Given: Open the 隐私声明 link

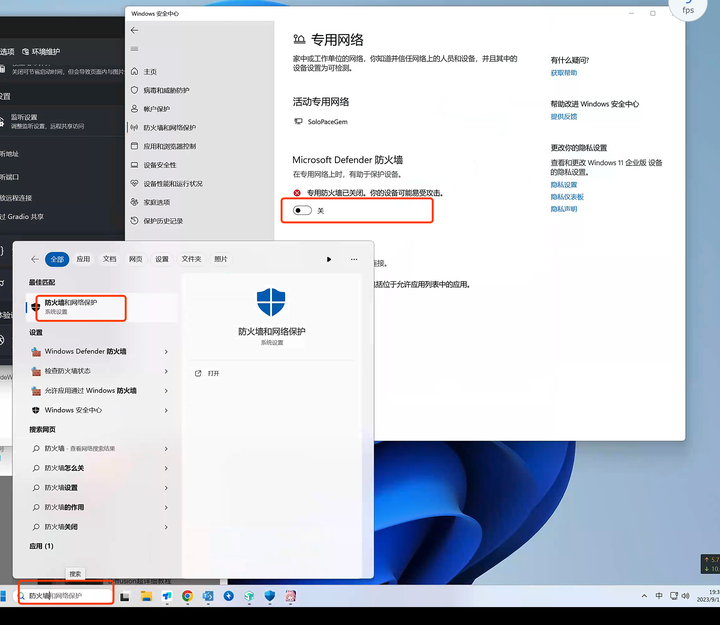Looking at the screenshot, I should [x=564, y=209].
